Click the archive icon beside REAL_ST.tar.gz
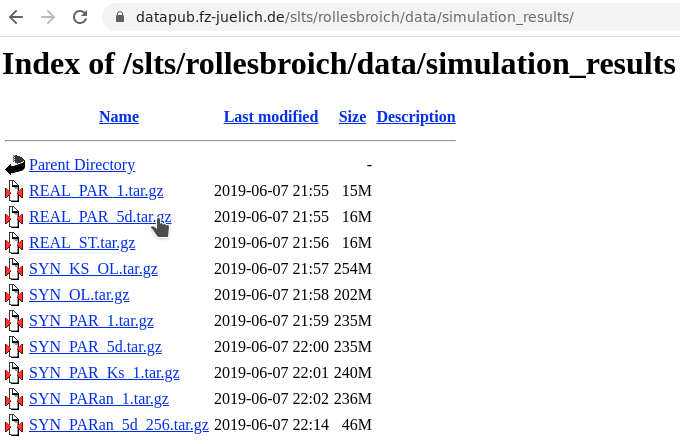The image size is (680, 444). [x=15, y=243]
